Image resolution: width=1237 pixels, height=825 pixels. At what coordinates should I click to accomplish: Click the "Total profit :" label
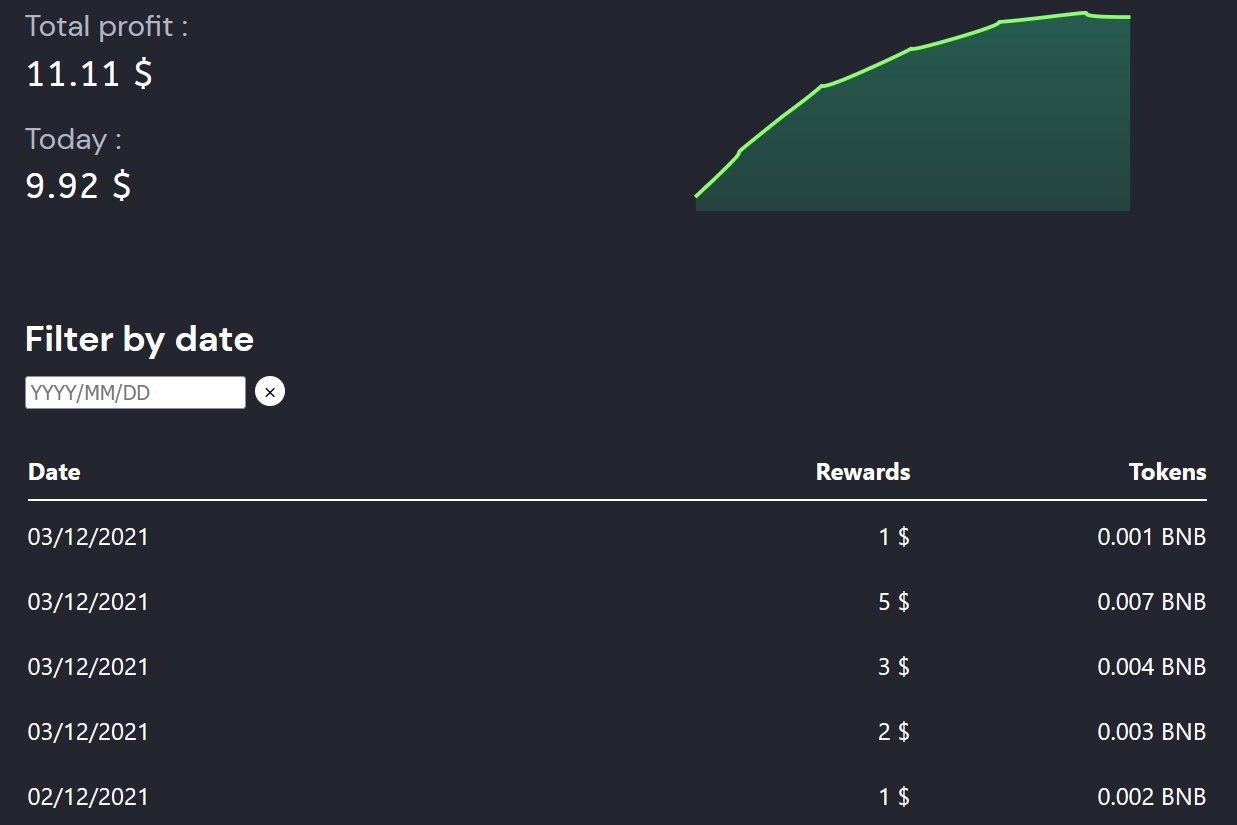(x=106, y=26)
